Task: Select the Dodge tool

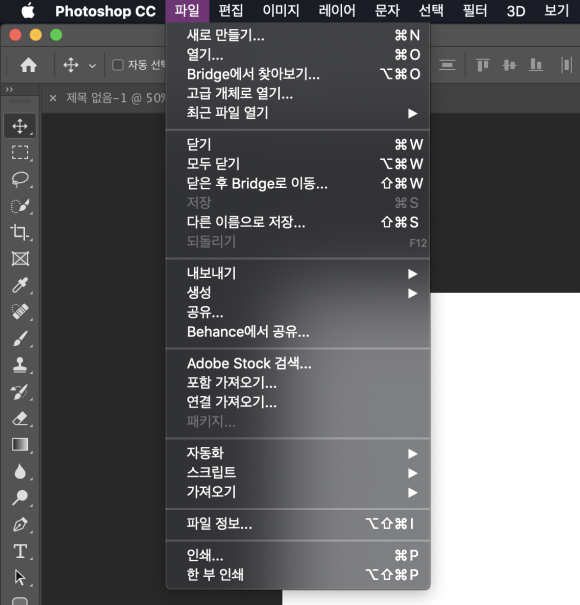Action: click(x=20, y=498)
